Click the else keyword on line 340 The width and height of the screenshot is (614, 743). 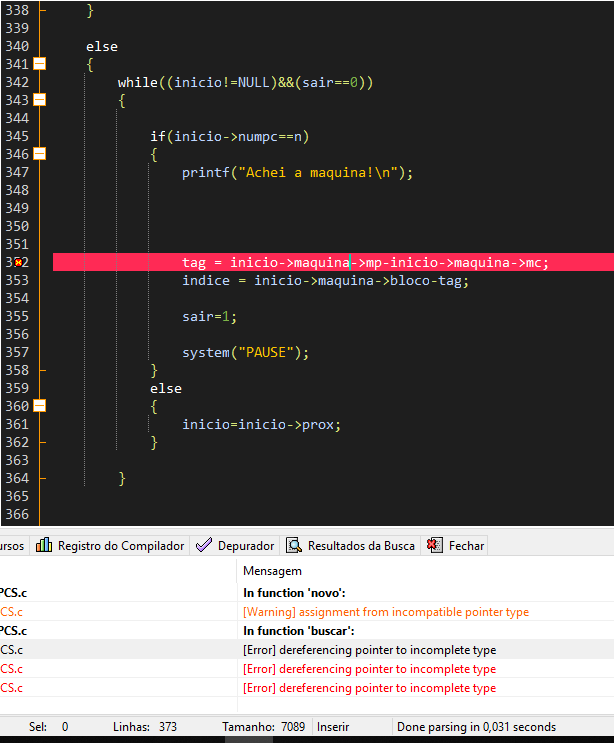click(102, 46)
